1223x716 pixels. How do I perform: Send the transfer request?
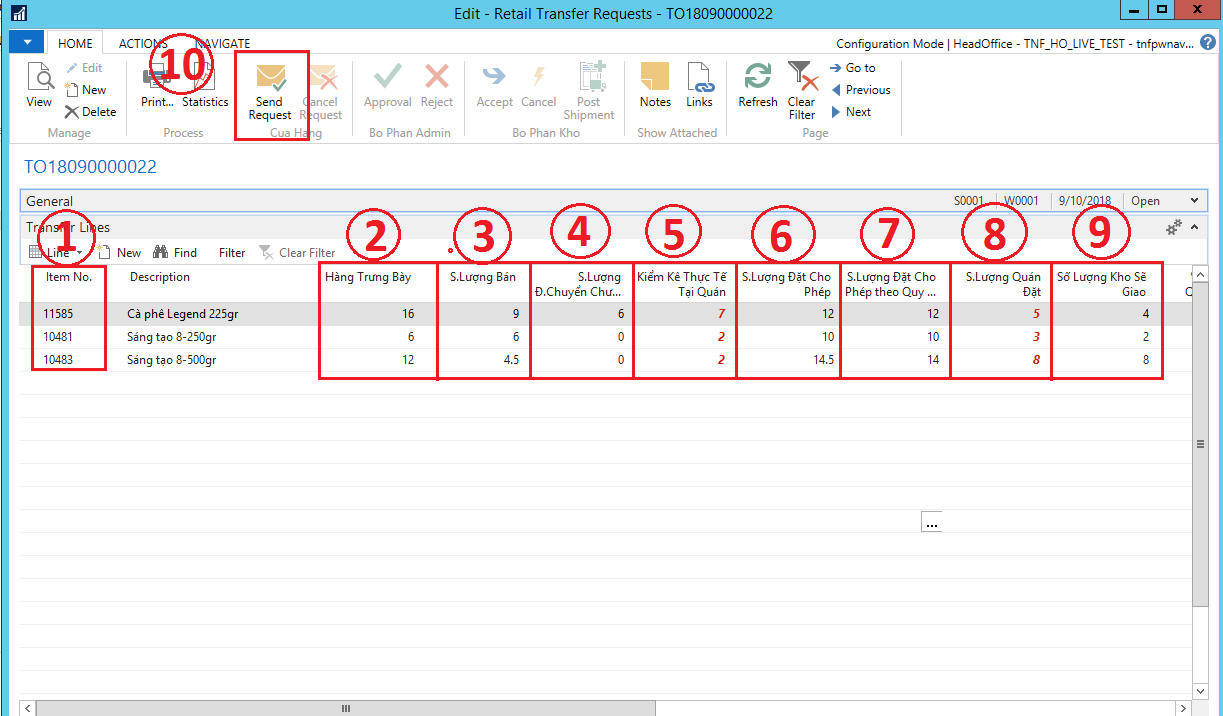[x=270, y=91]
